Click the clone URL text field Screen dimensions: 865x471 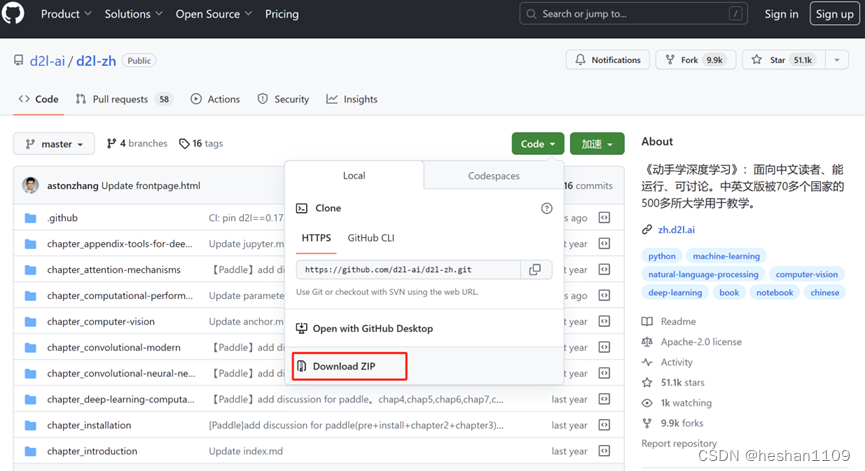(409, 270)
